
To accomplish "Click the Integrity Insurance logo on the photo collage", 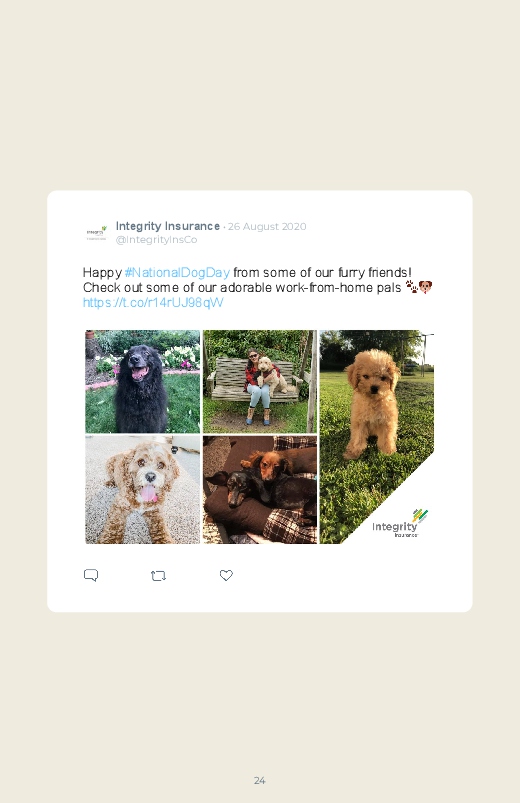I will [x=400, y=523].
